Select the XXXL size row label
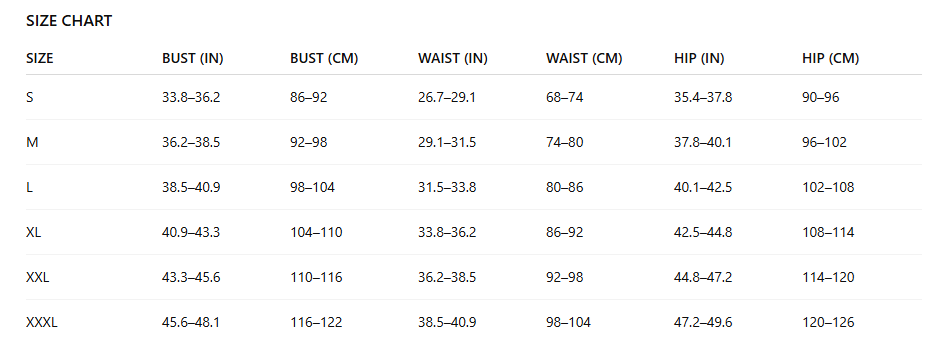Image resolution: width=933 pixels, height=360 pixels. (42, 323)
